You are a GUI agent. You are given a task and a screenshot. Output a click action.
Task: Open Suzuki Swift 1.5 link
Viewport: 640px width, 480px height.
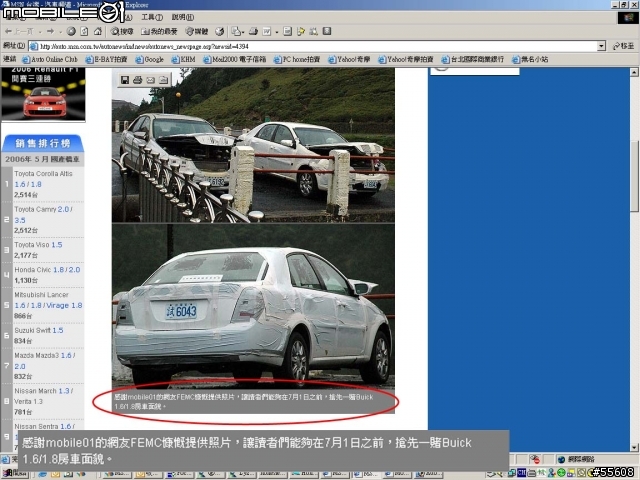(x=58, y=330)
